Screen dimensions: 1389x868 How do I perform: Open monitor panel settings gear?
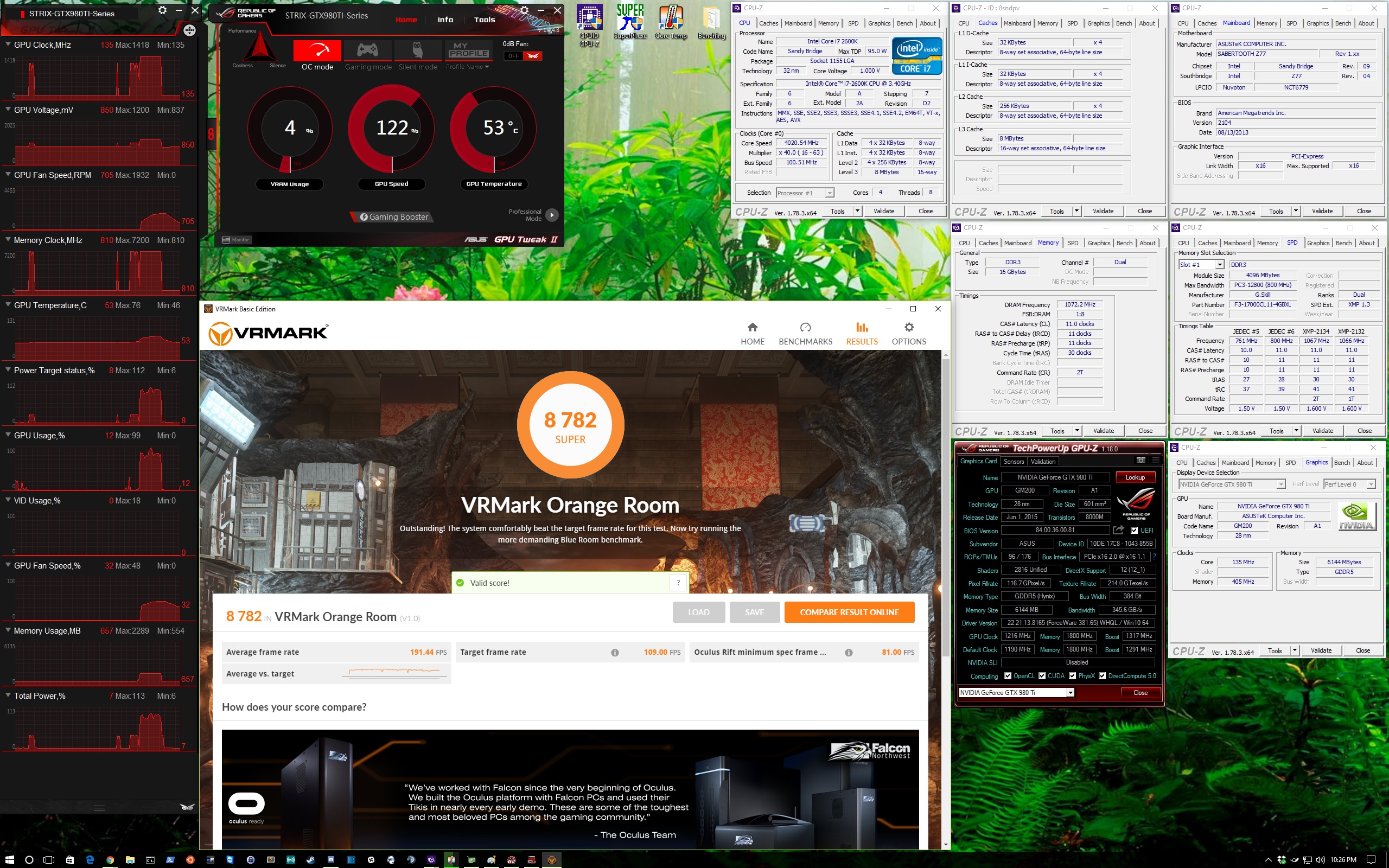click(x=162, y=10)
